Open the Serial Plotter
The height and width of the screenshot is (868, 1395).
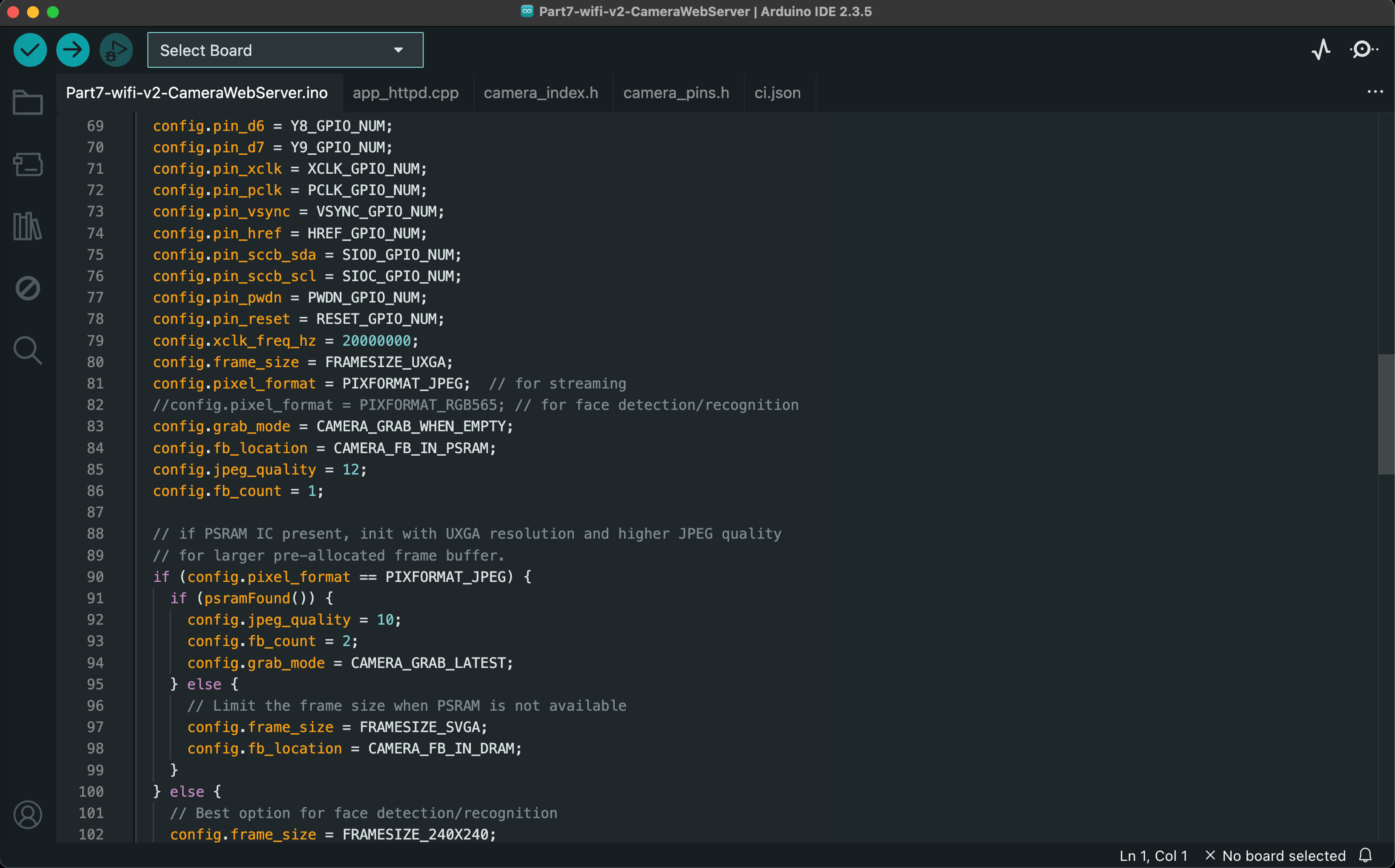click(x=1321, y=50)
